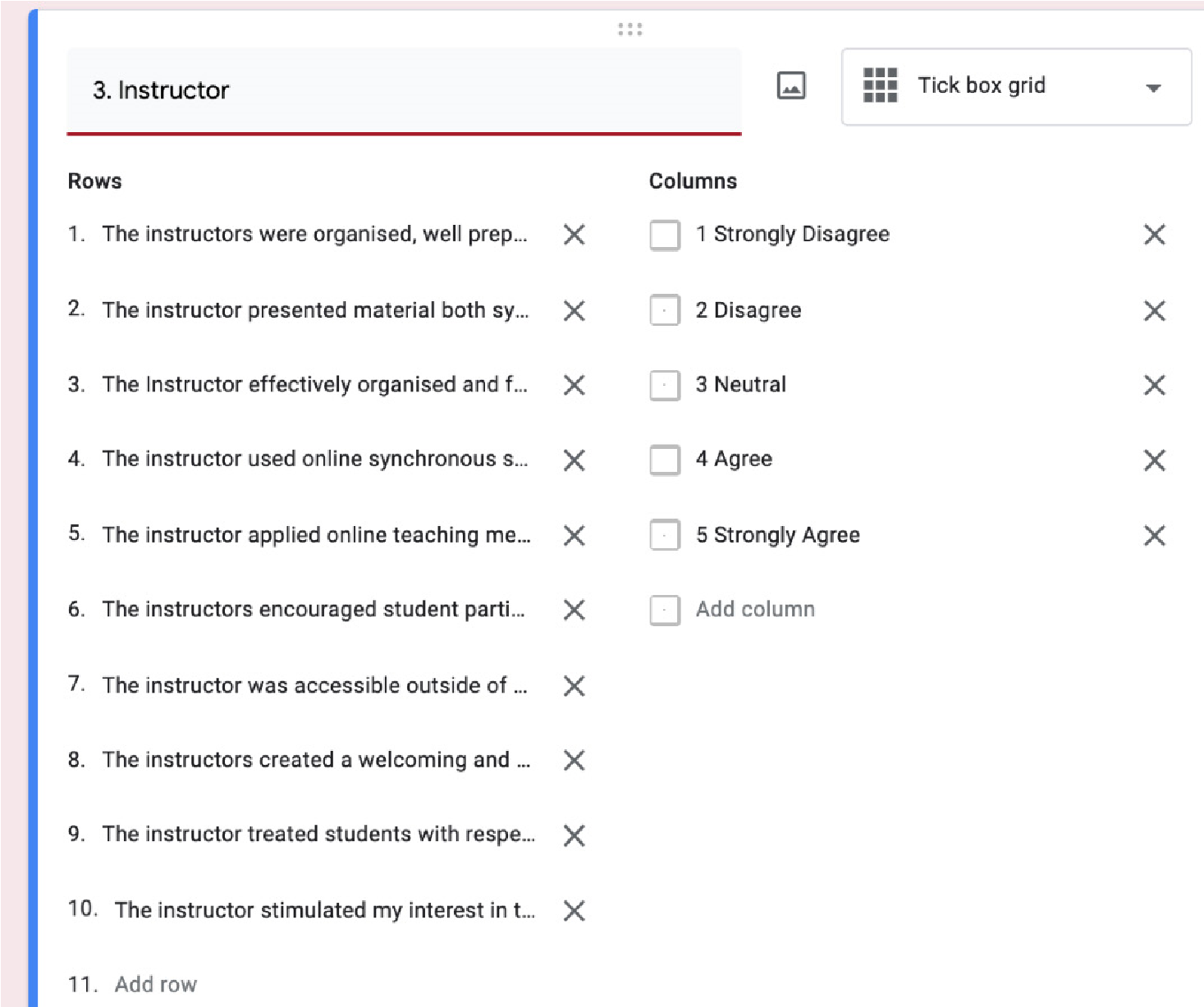Delete the 3 Neutral column
Screen dimensions: 1204x1007
point(1154,385)
